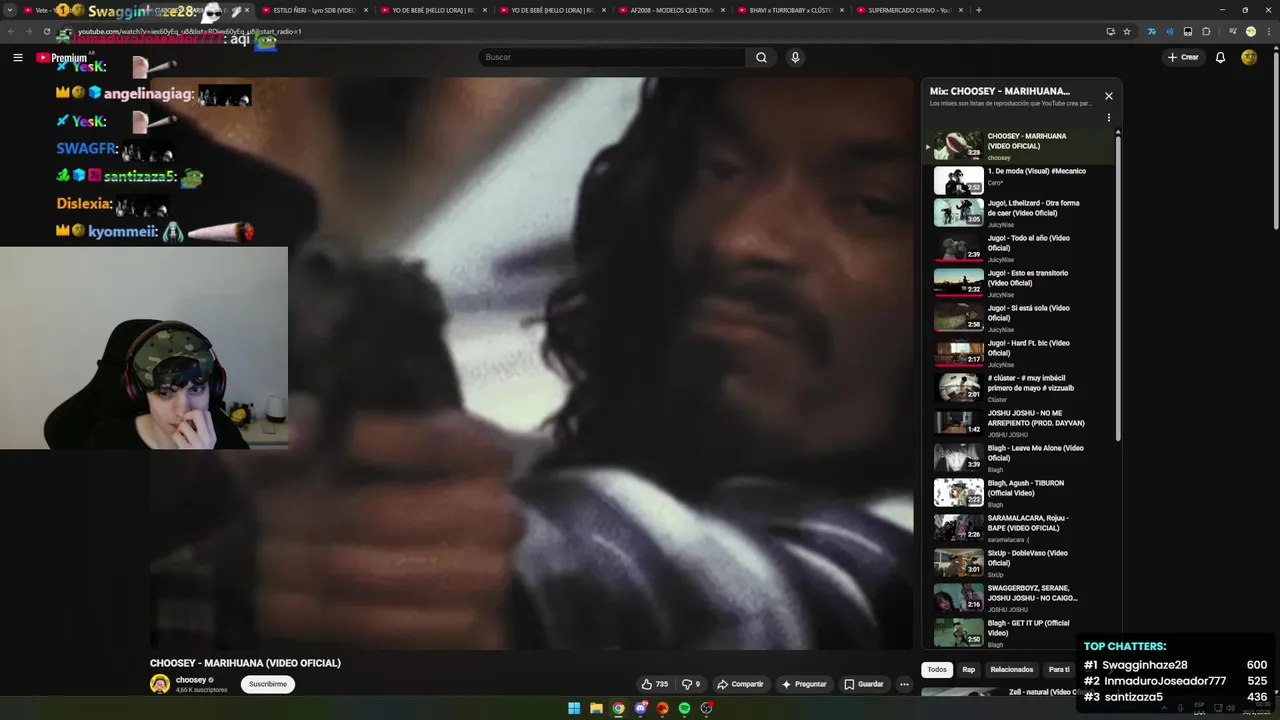This screenshot has height=720, width=1280.
Task: Select the Rap filter chip
Action: click(x=969, y=669)
